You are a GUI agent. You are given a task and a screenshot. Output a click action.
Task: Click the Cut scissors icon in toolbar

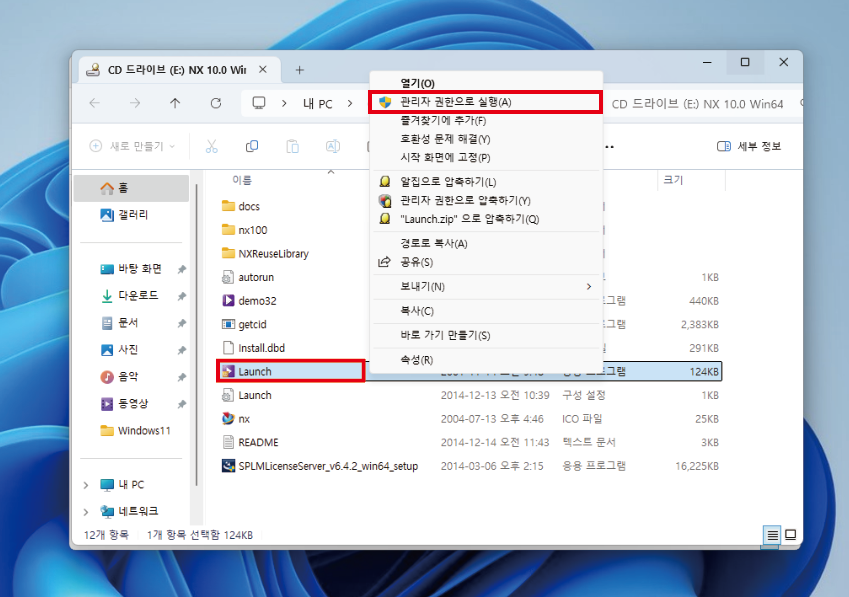coord(211,146)
